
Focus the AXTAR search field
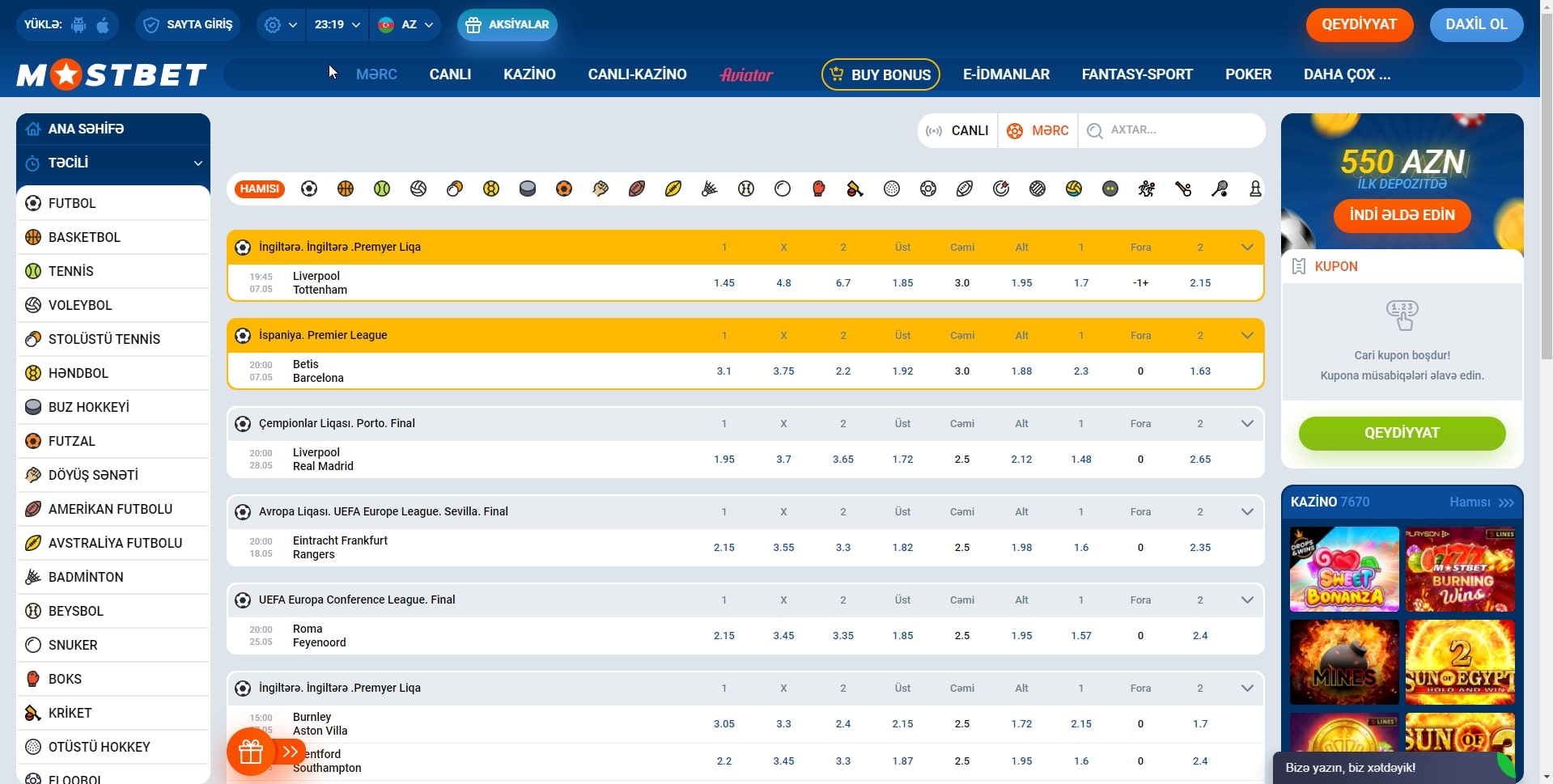pyautogui.click(x=1171, y=130)
